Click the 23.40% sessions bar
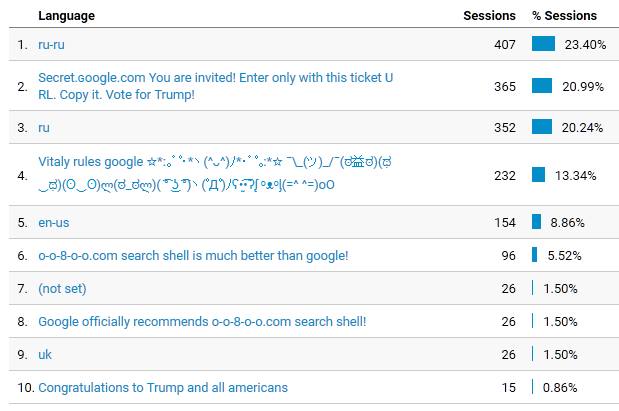Screen dimensions: 619x411 click(x=543, y=44)
